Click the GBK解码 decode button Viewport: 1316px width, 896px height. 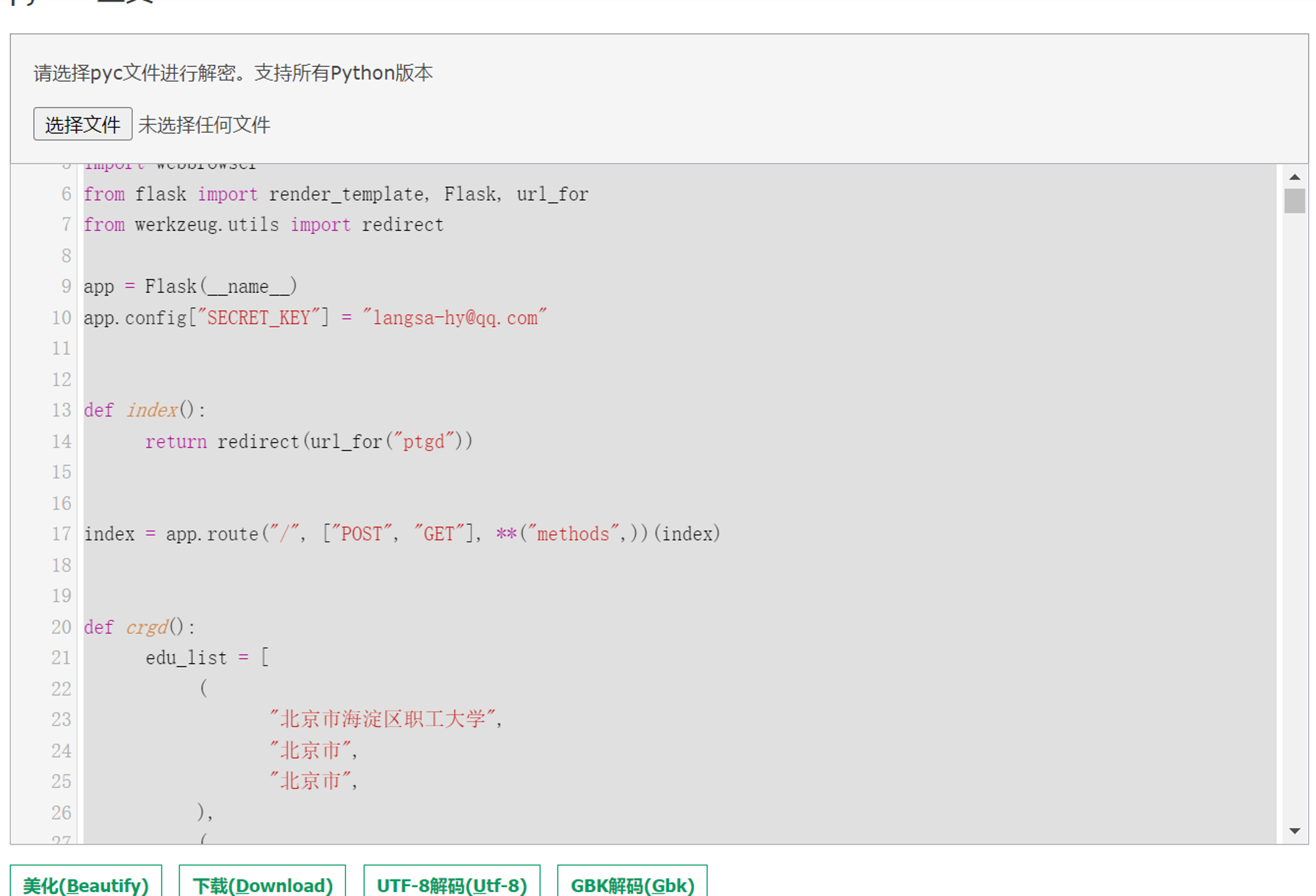[632, 882]
